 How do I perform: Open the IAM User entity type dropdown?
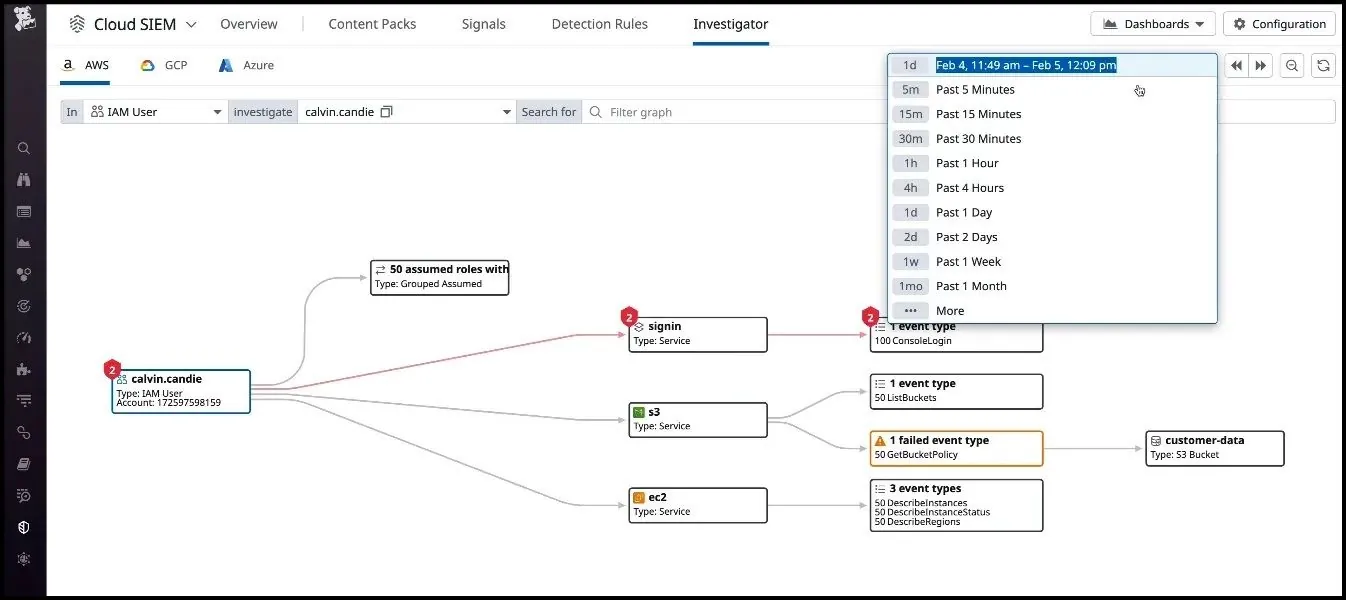pos(156,112)
